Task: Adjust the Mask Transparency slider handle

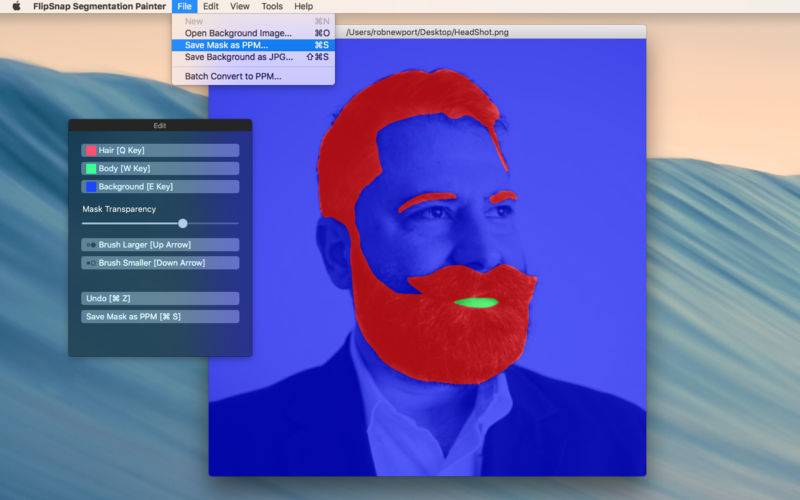Action: (183, 223)
